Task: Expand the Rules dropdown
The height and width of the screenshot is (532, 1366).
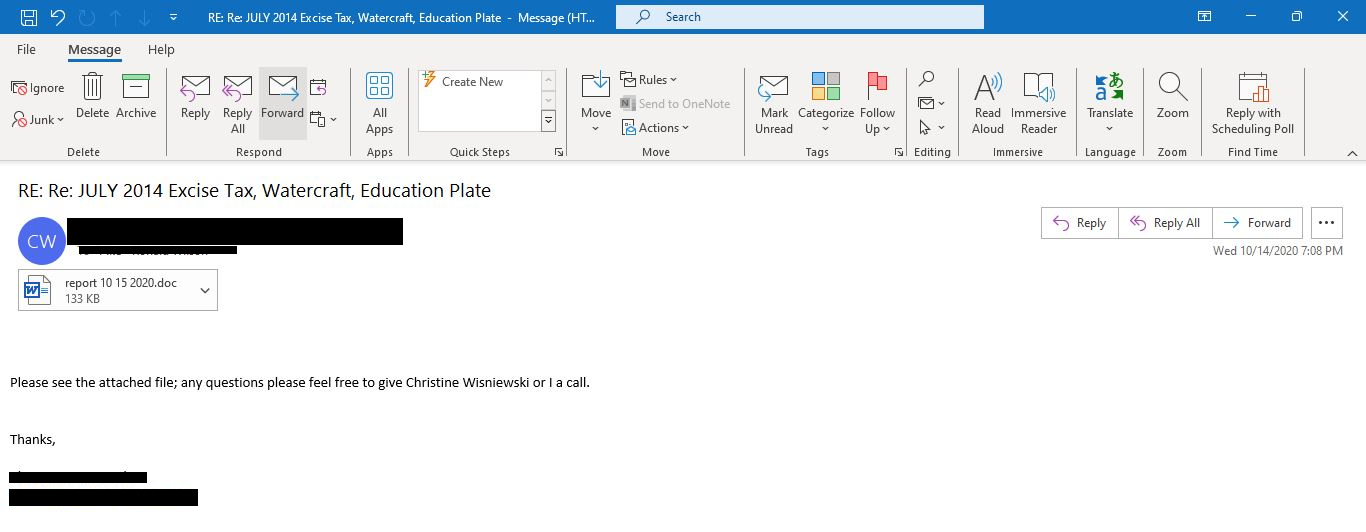Action: pyautogui.click(x=648, y=80)
